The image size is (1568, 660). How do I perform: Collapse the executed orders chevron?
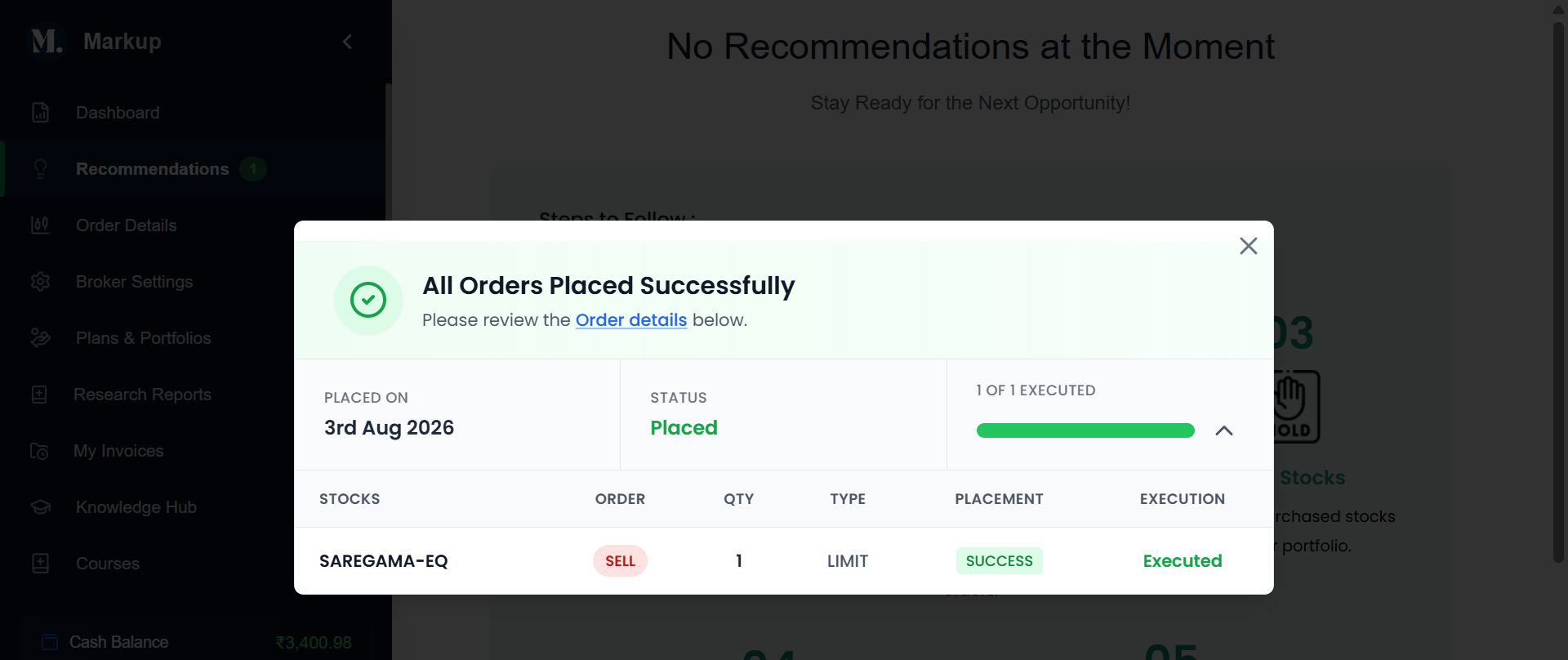[x=1223, y=430]
